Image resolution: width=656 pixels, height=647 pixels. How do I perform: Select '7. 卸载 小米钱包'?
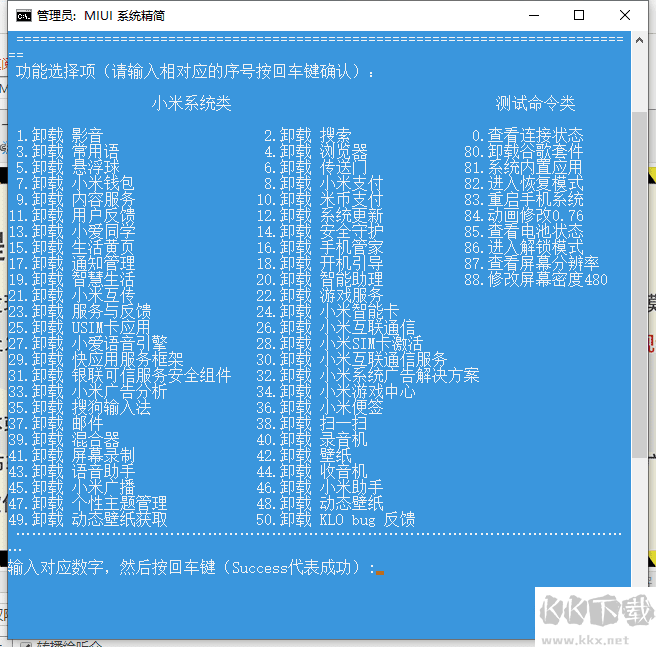pos(76,183)
